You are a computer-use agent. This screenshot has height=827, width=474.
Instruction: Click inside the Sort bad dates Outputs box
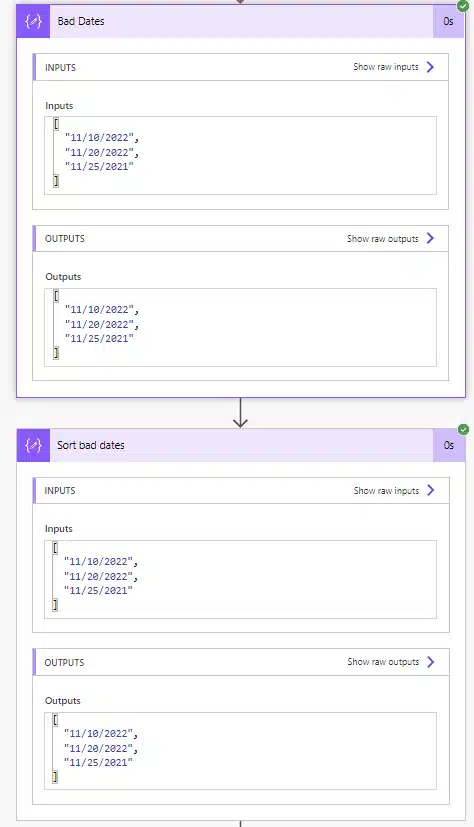point(240,751)
